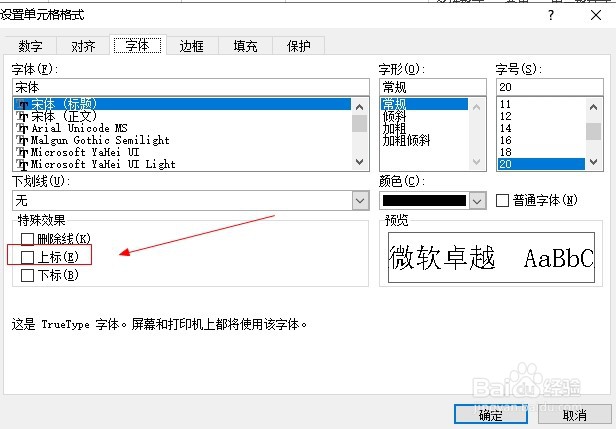Viewport: 616px width, 429px height.
Task: Confirm with the 确定 button
Action: pyautogui.click(x=490, y=415)
